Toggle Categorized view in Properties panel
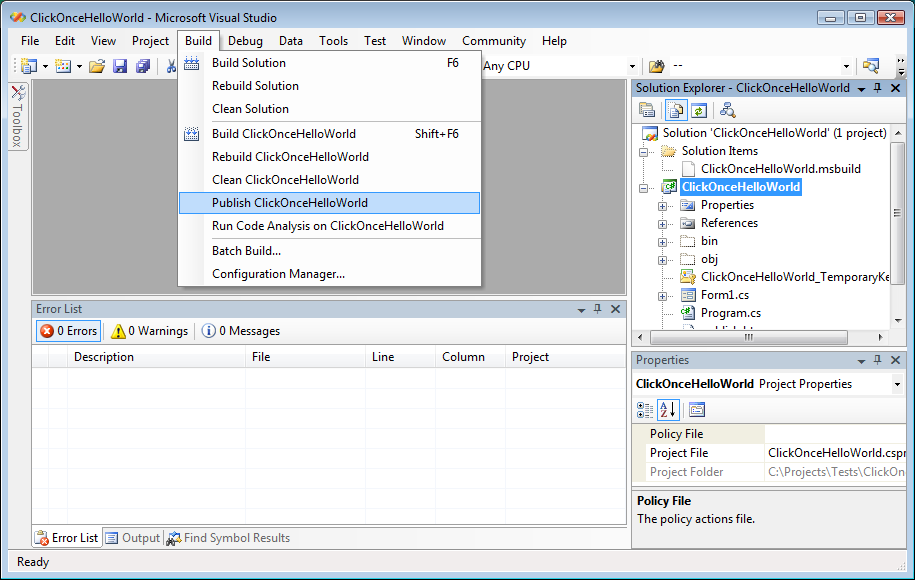 click(x=645, y=410)
